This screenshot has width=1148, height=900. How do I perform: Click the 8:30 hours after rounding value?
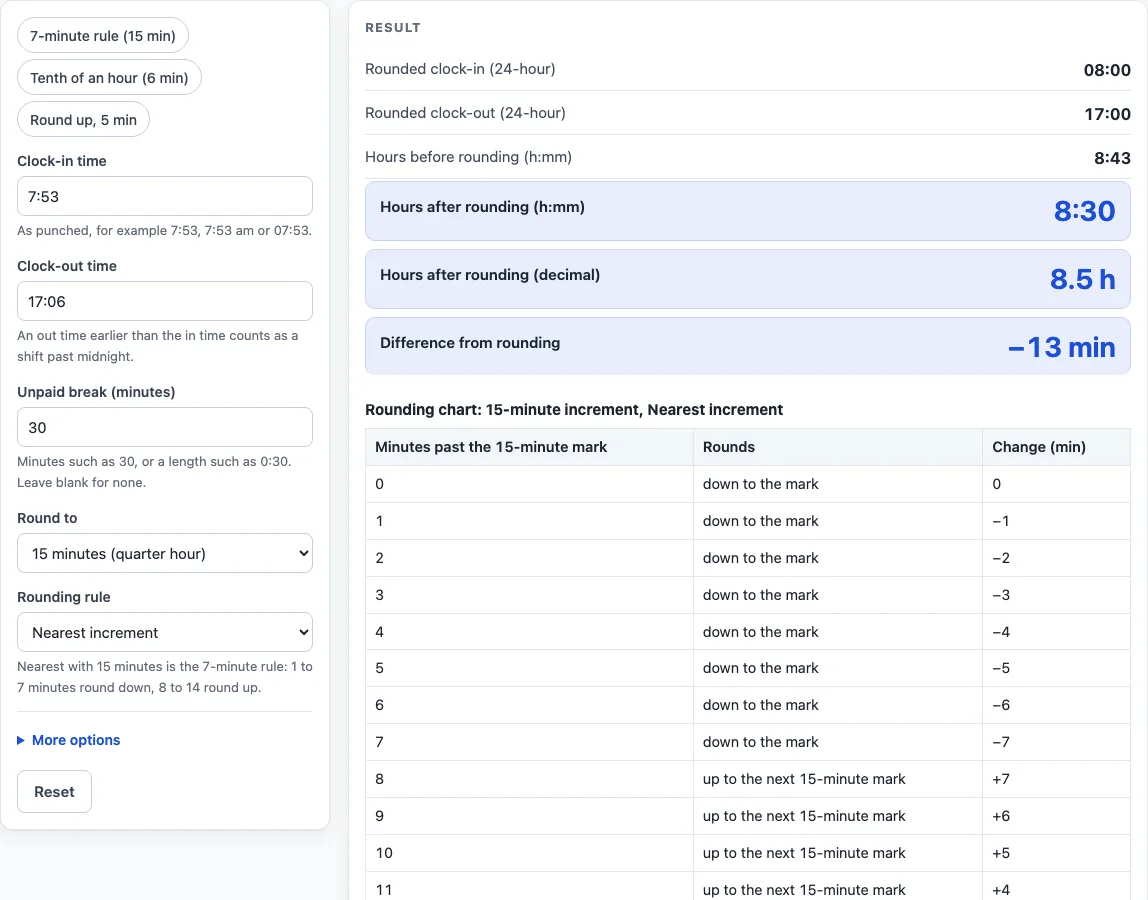click(1084, 211)
